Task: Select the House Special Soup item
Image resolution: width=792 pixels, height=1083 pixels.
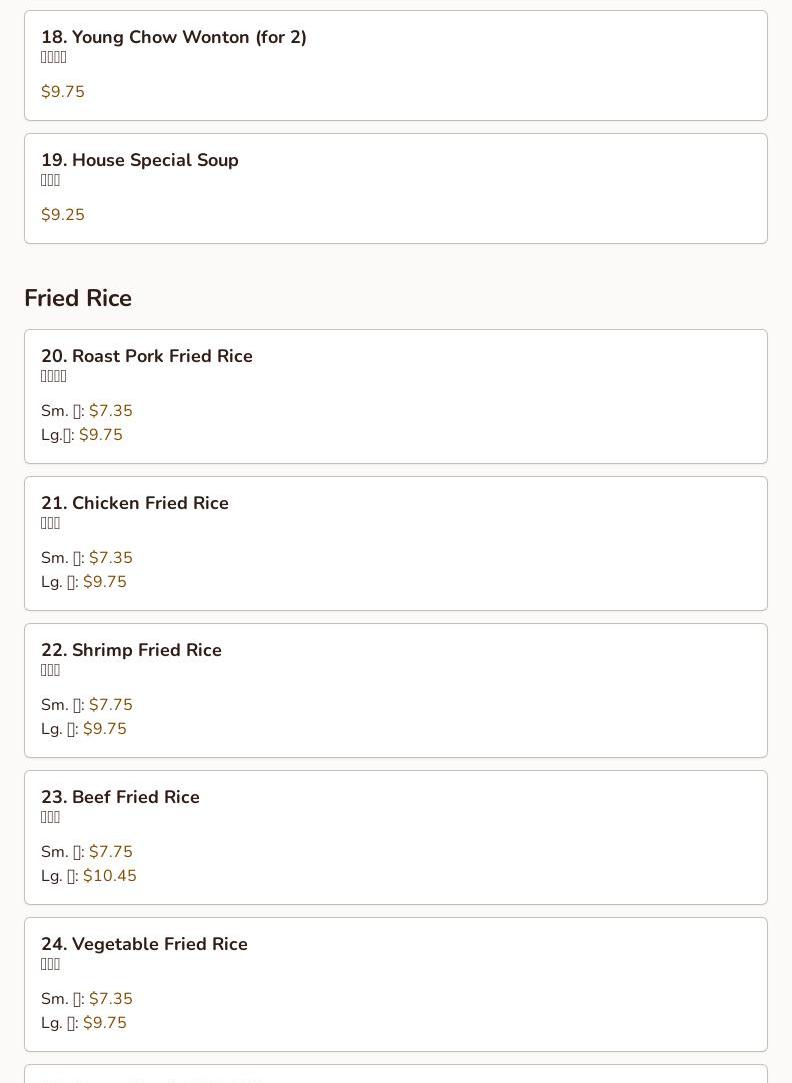Action: pos(155,160)
